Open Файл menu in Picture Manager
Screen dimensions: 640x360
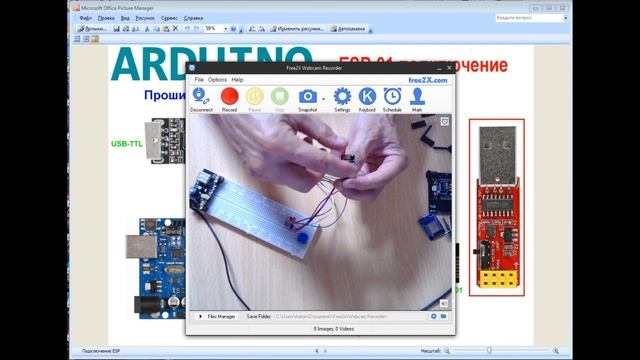point(85,18)
